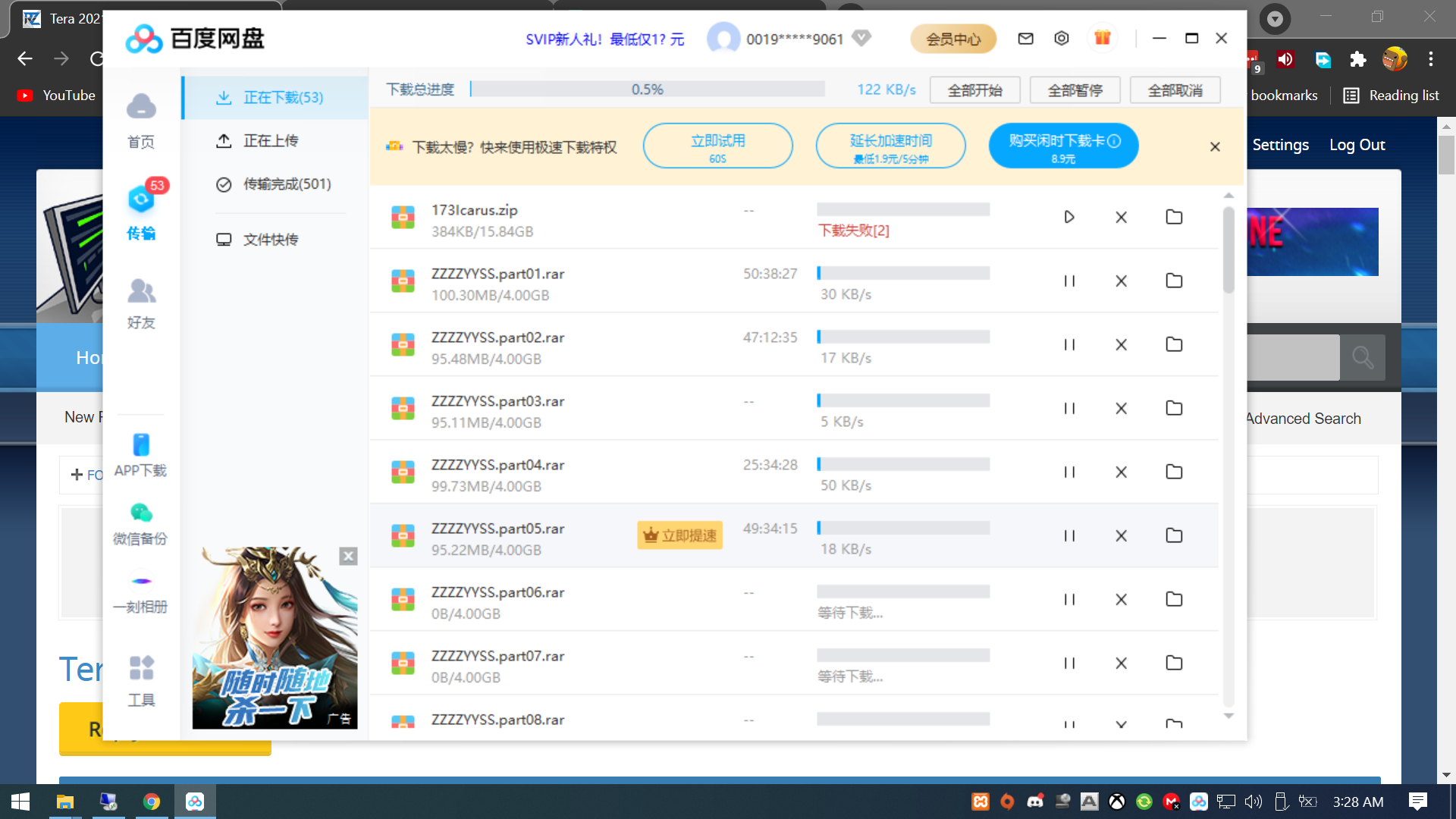Select the ZZZZYYSS.part02.rar file name
Viewport: 1456px width, 819px height.
pos(497,337)
